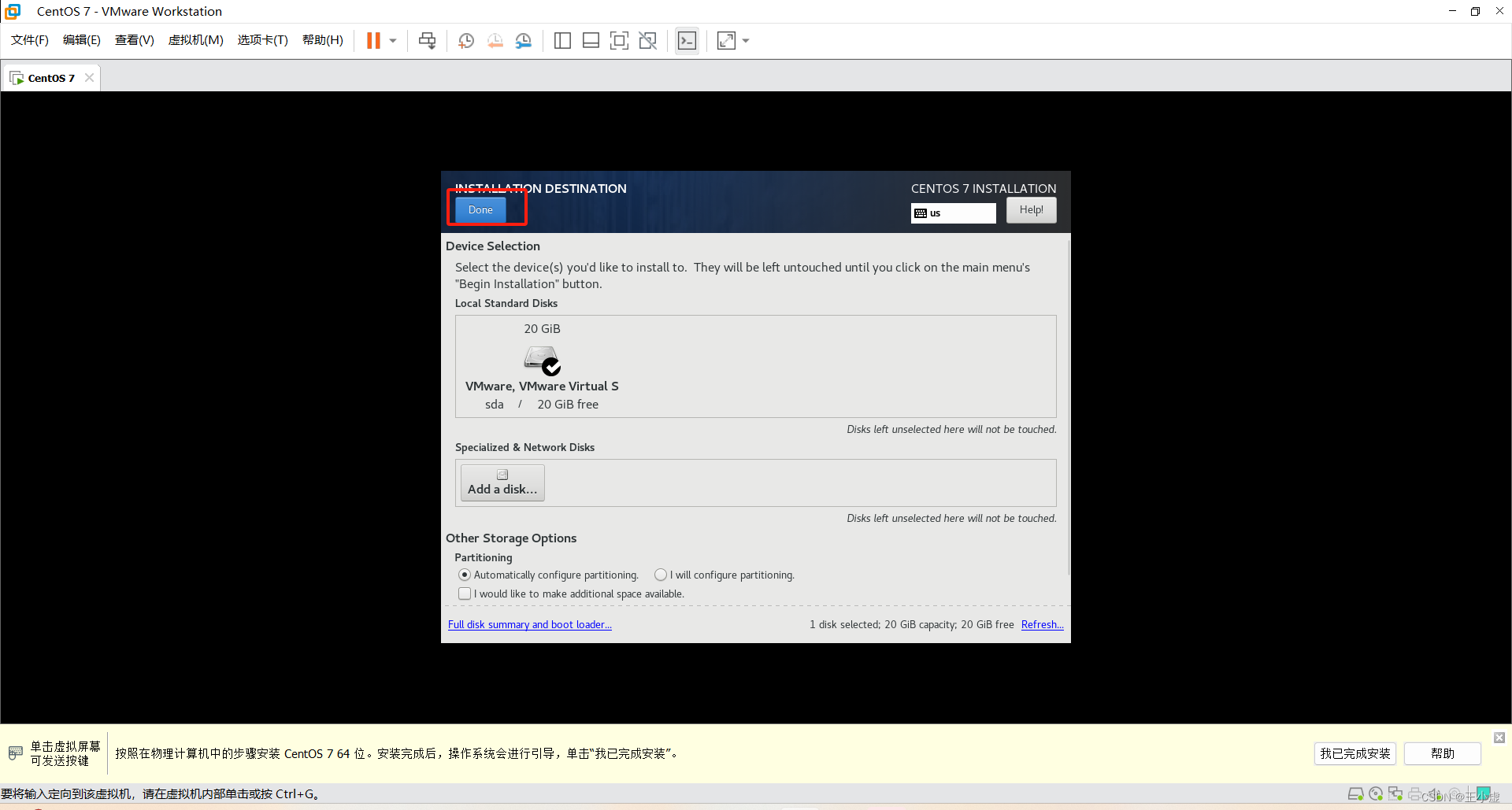Close the yellow installation hint bar
1512x810 pixels.
coord(1499,738)
